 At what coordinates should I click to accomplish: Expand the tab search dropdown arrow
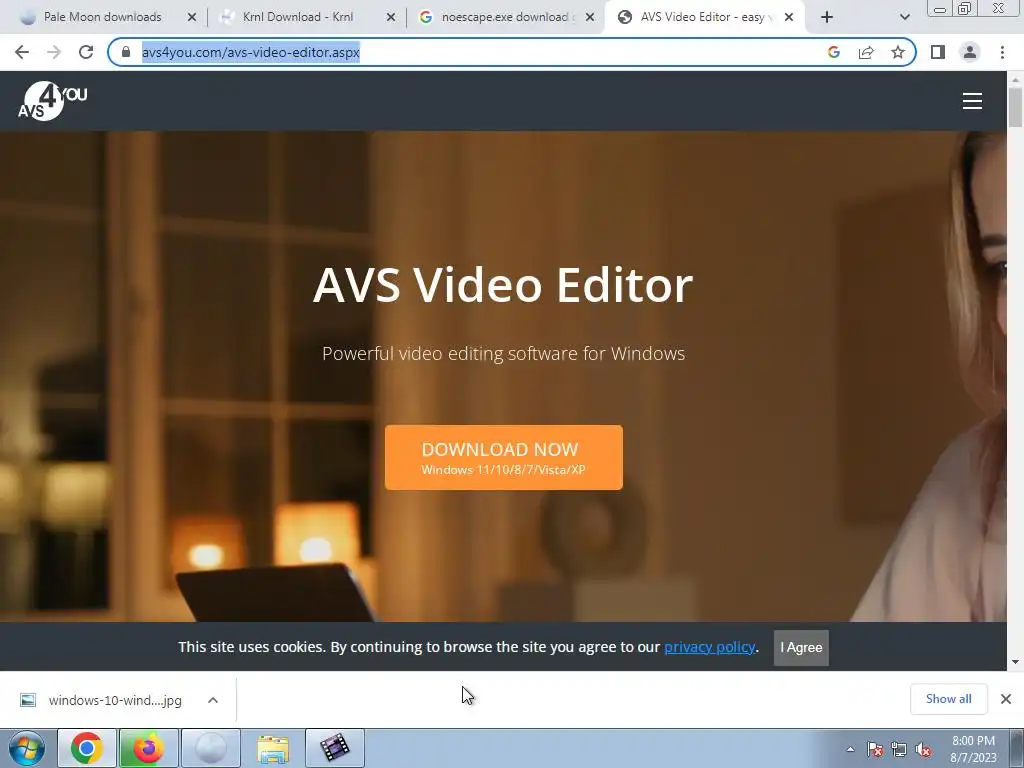coord(904,17)
